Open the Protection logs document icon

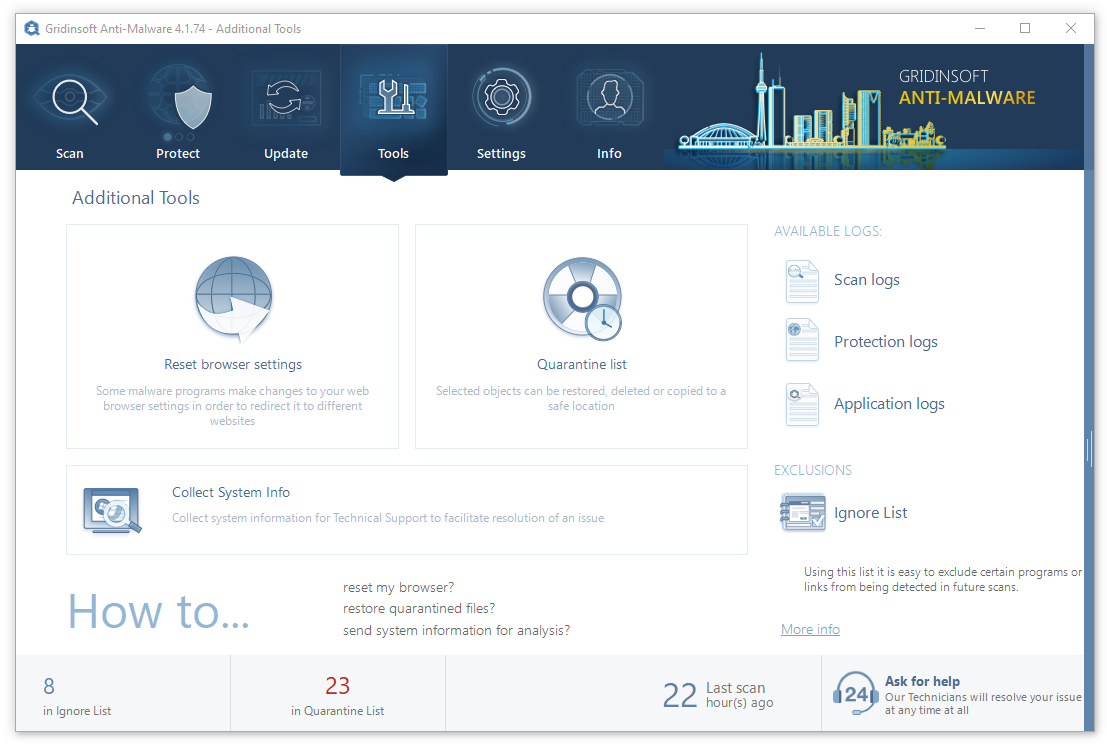coord(802,342)
